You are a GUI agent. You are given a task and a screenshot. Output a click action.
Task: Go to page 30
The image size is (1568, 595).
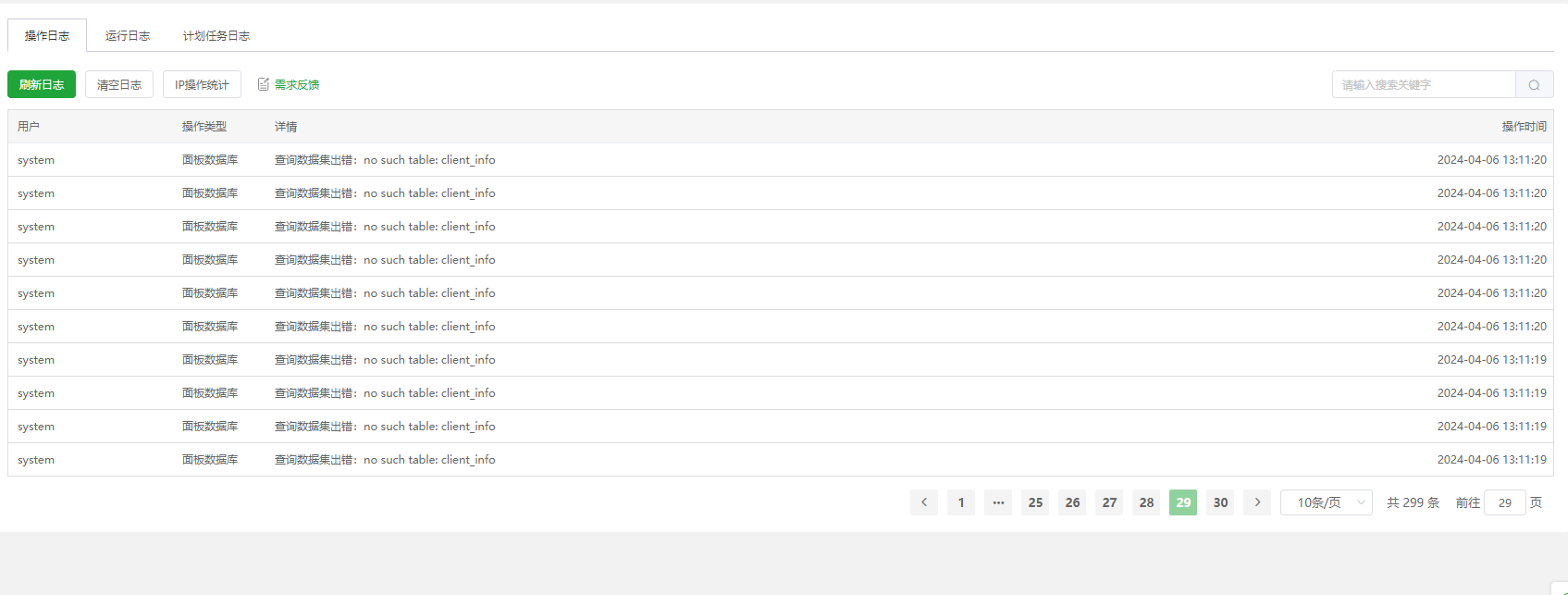1220,502
